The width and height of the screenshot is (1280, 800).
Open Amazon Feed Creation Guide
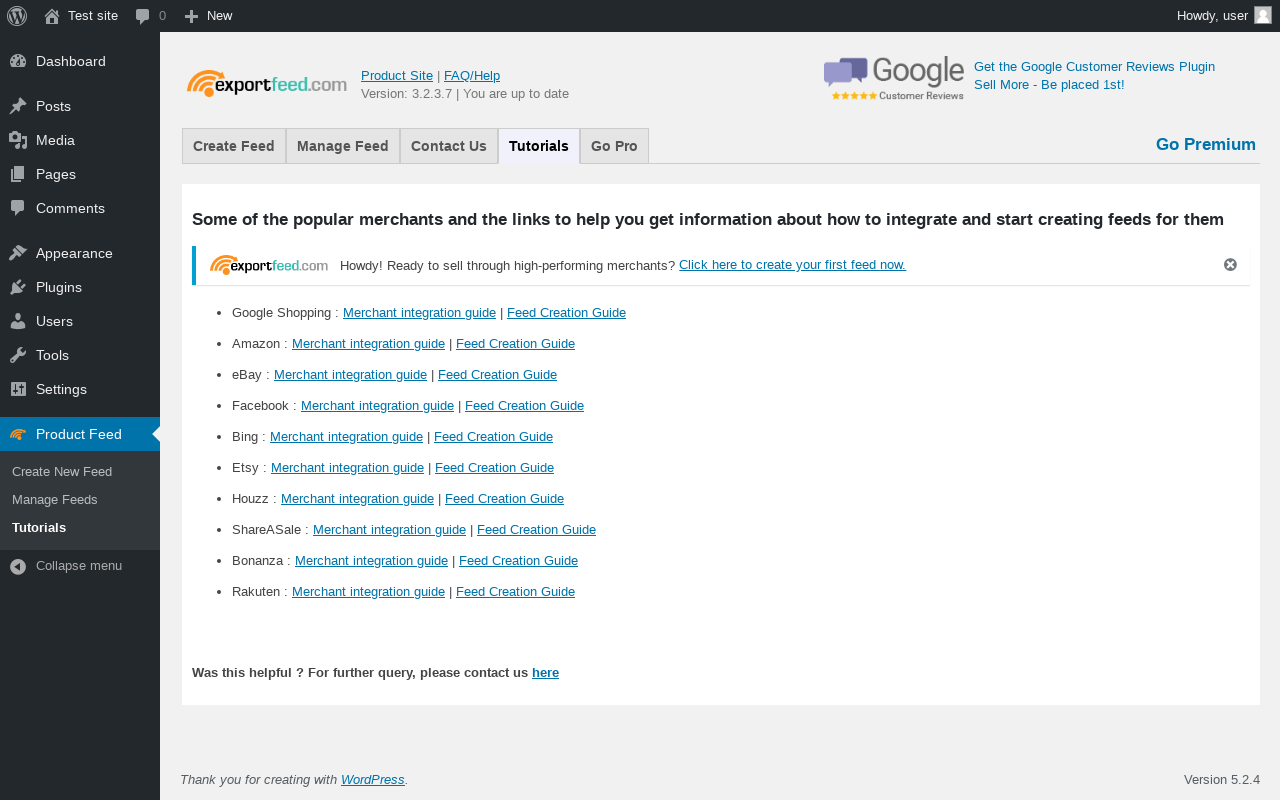coord(515,343)
